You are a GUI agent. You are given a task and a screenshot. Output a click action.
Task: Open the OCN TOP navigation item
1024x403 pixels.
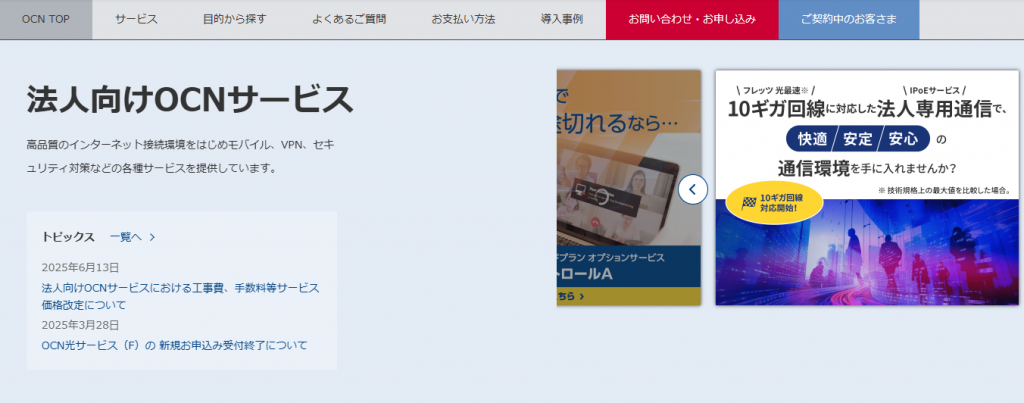(x=46, y=19)
